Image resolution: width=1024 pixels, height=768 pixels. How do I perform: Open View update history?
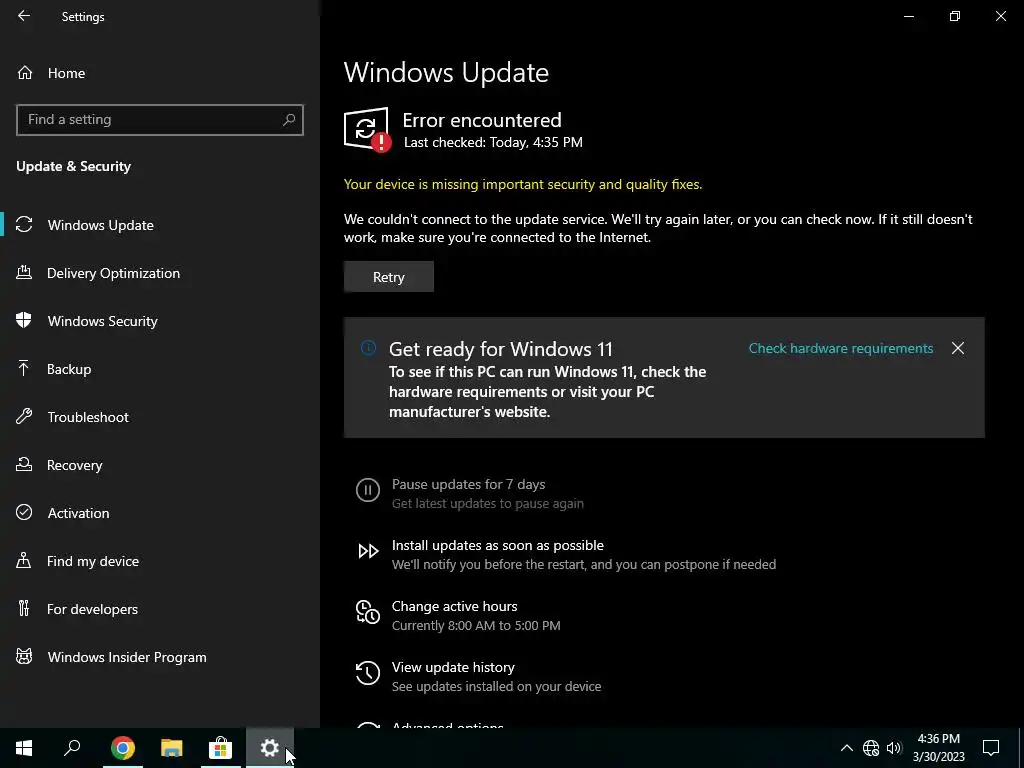point(453,667)
